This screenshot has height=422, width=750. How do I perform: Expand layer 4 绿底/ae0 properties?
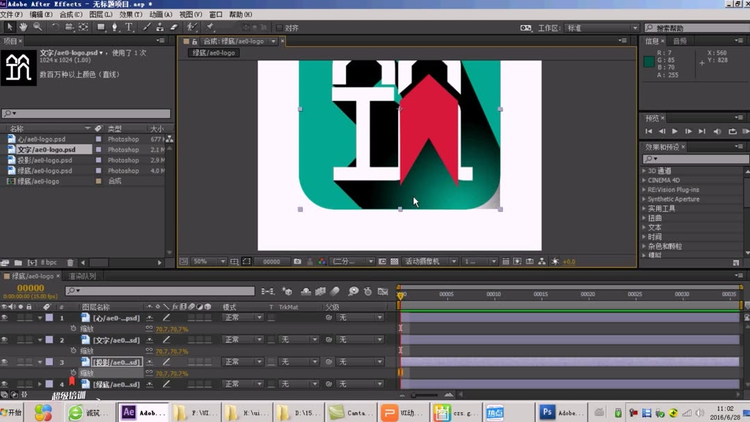(40, 384)
